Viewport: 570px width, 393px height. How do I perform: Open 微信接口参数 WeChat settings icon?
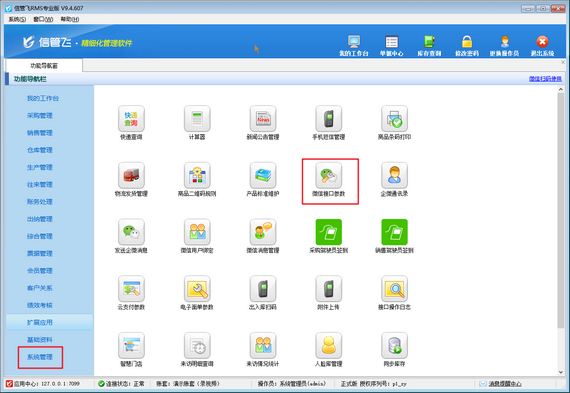click(329, 176)
